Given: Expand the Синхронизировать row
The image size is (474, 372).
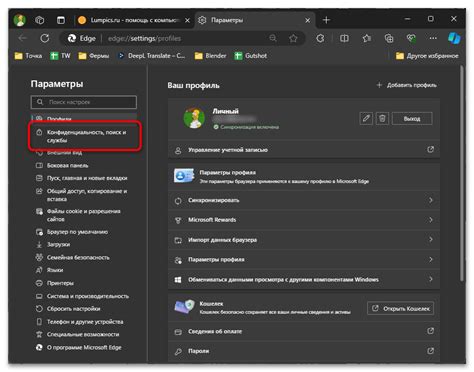Looking at the screenshot, I should [x=304, y=200].
